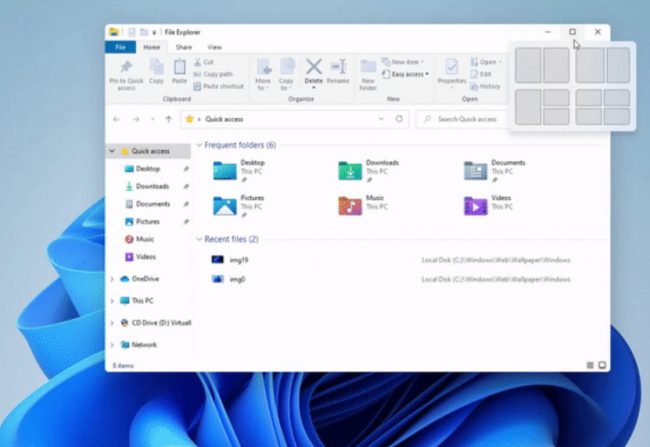The height and width of the screenshot is (447, 650).
Task: Open the Videos frequent folder
Action: coord(488,206)
